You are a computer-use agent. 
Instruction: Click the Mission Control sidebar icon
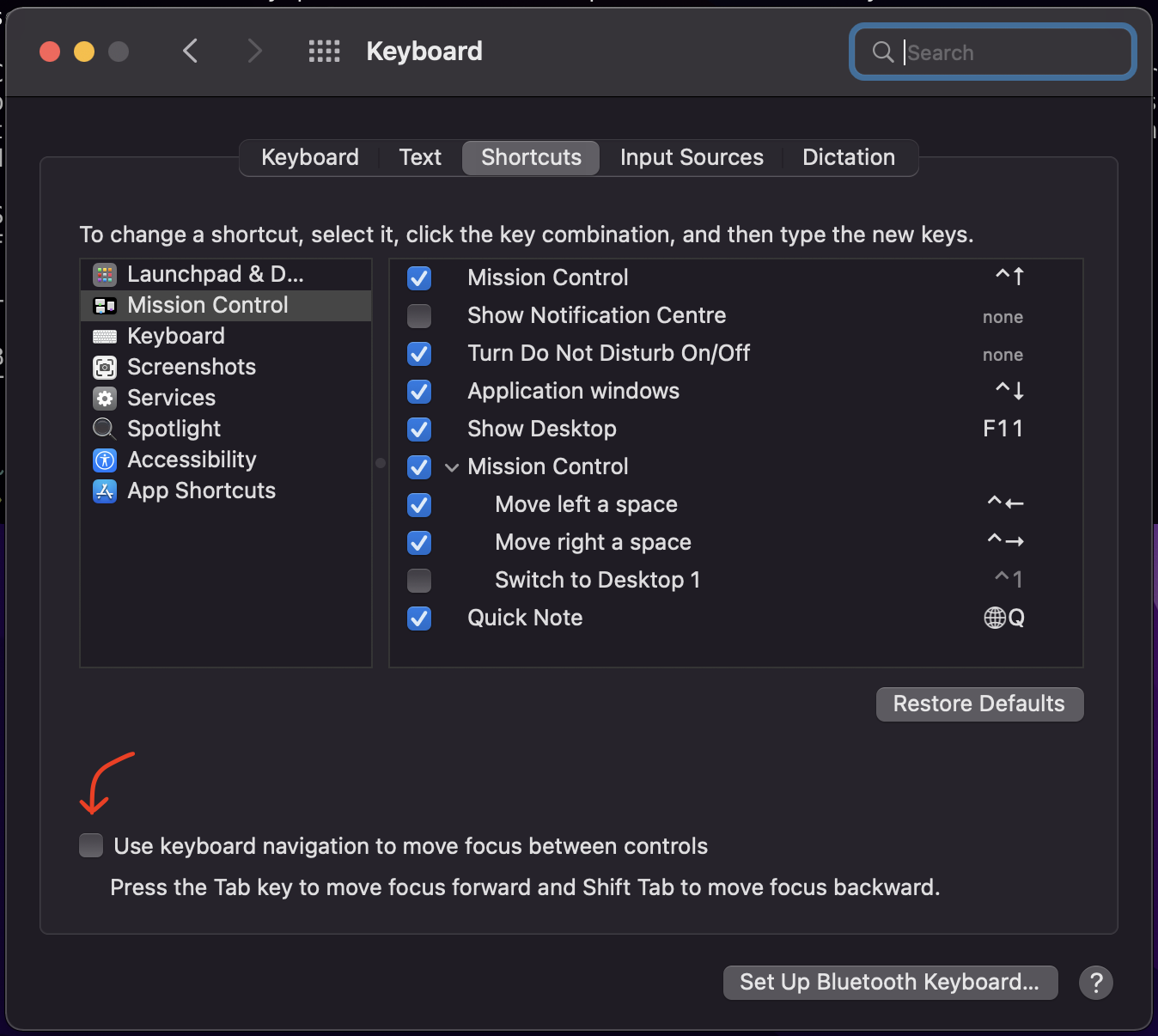point(105,306)
